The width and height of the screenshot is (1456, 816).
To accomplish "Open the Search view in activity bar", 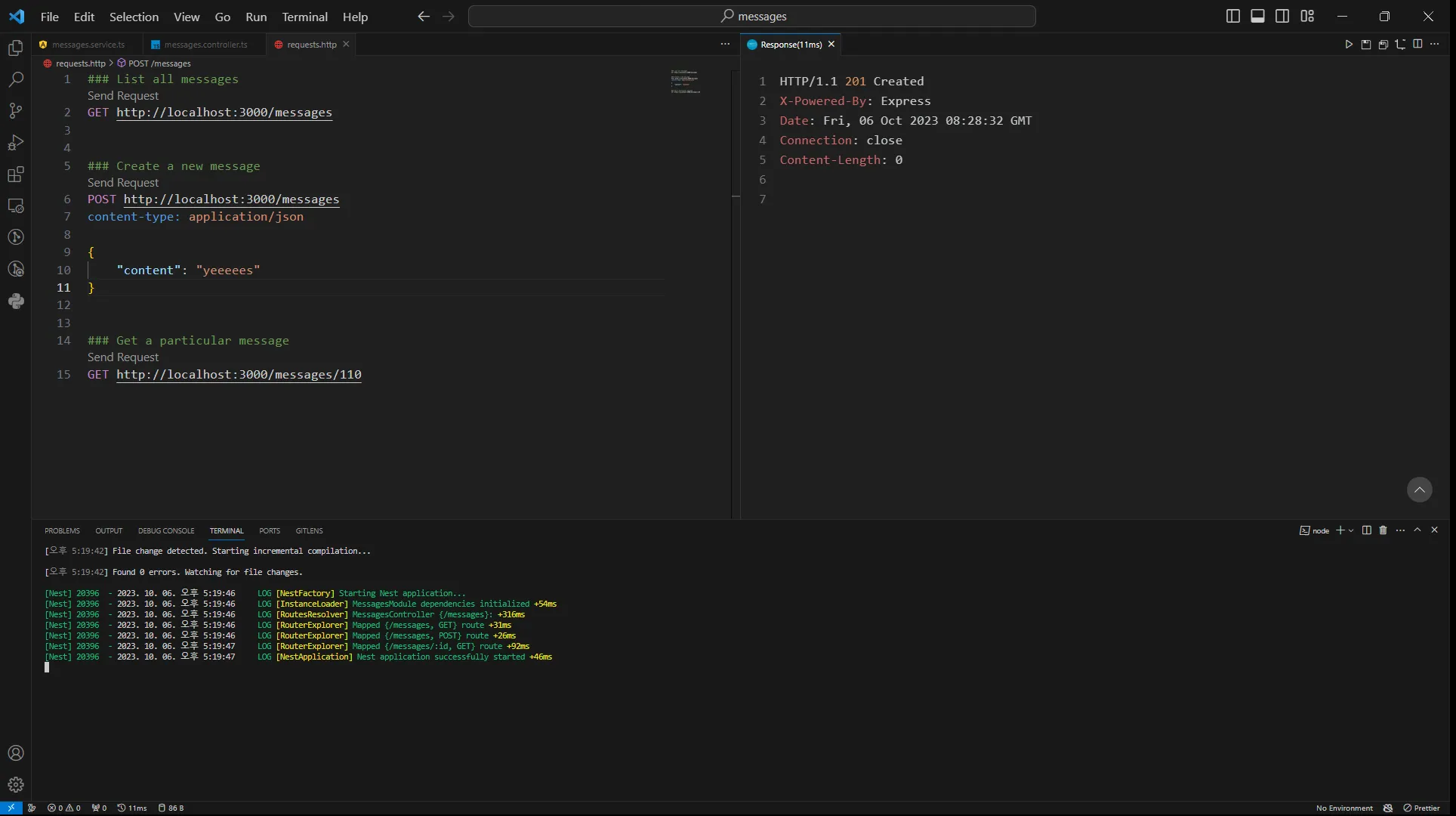I will (x=16, y=79).
